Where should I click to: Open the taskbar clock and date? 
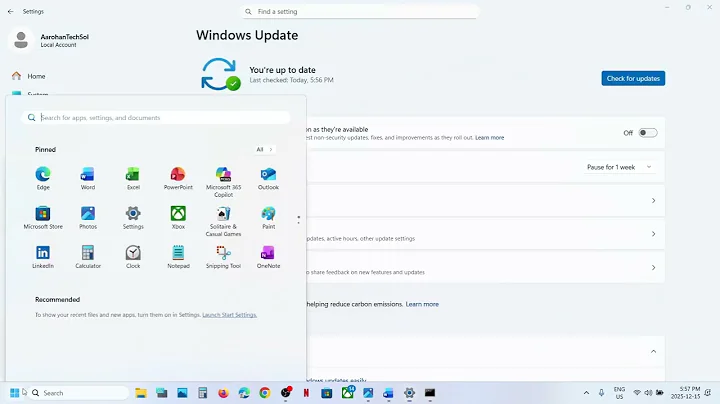pyautogui.click(x=686, y=393)
